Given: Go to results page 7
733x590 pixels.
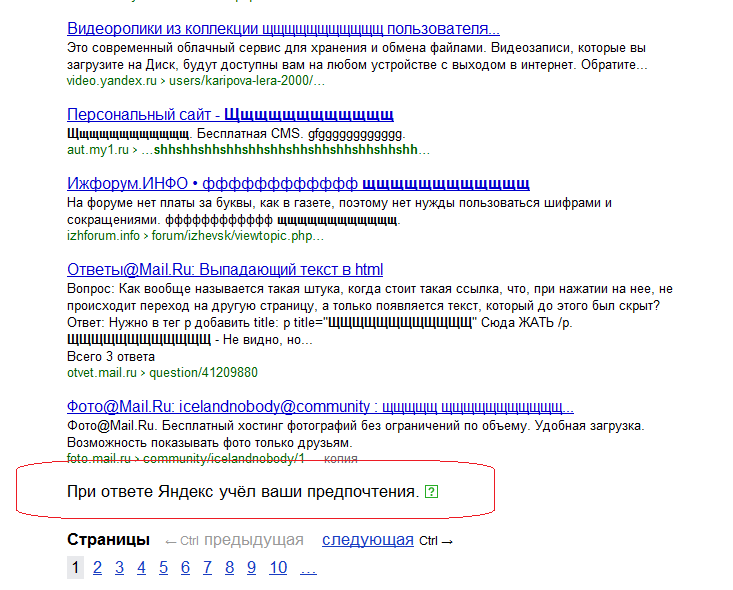Looking at the screenshot, I should coord(207,568).
